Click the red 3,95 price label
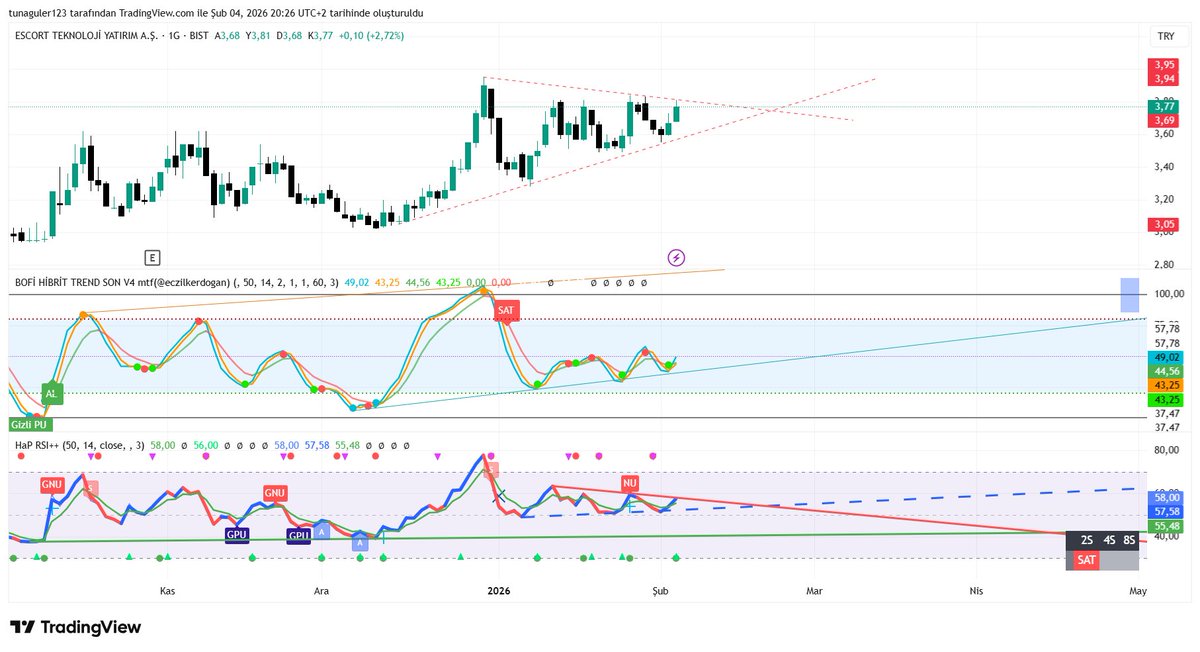This screenshot has height=652, width=1200. [x=1164, y=65]
